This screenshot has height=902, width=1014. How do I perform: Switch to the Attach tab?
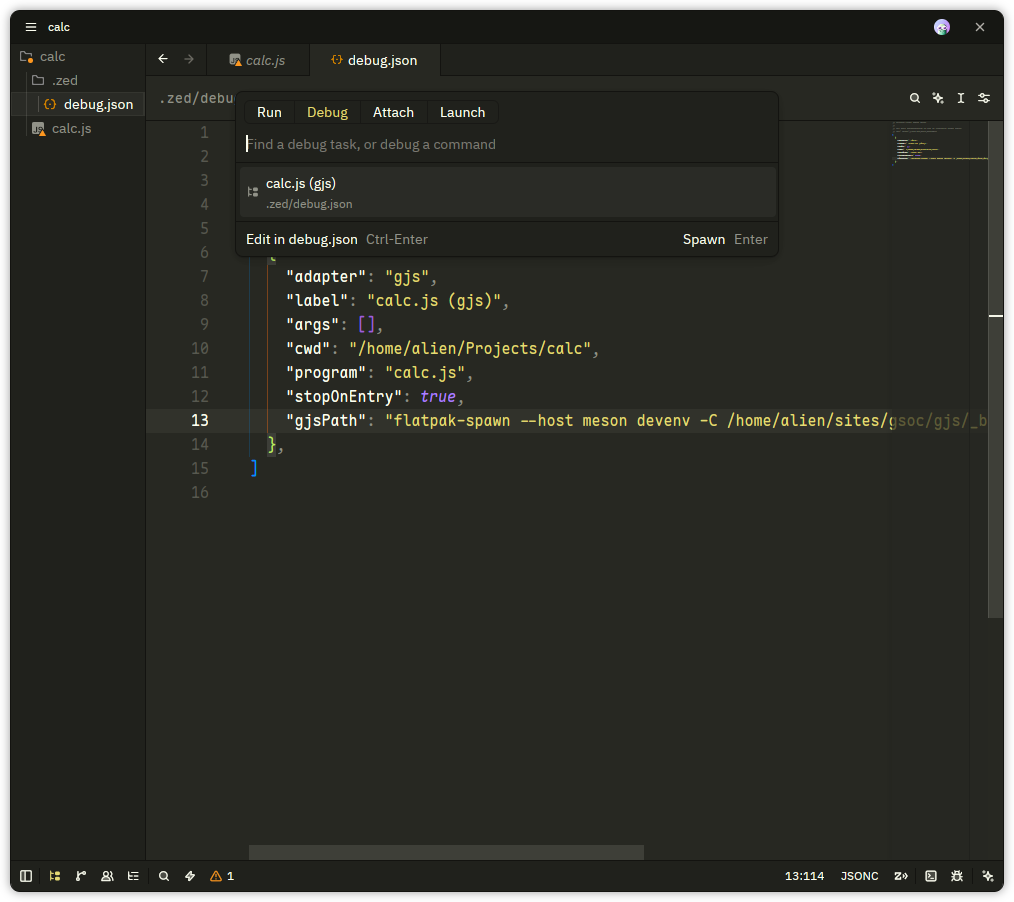coord(393,113)
